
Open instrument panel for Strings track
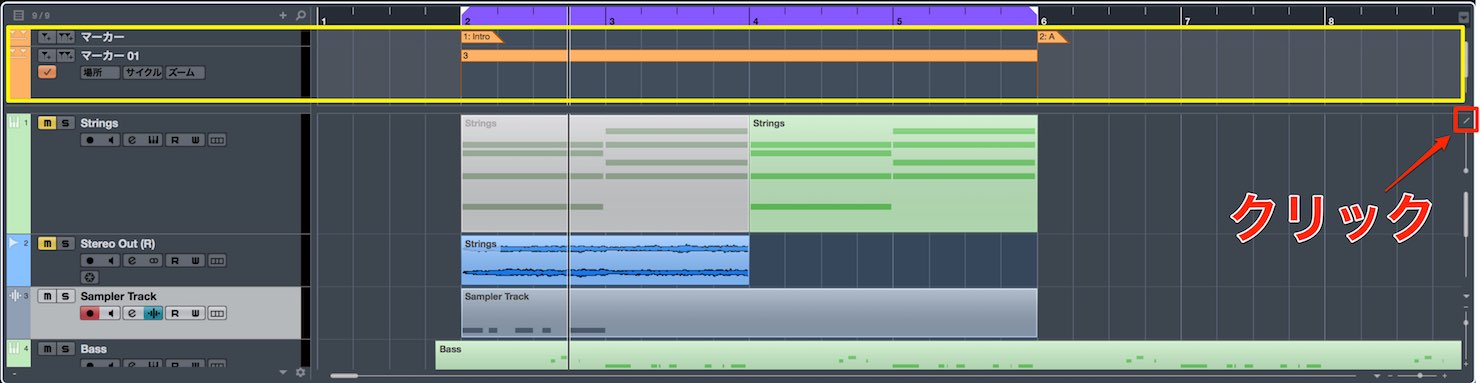coord(153,140)
